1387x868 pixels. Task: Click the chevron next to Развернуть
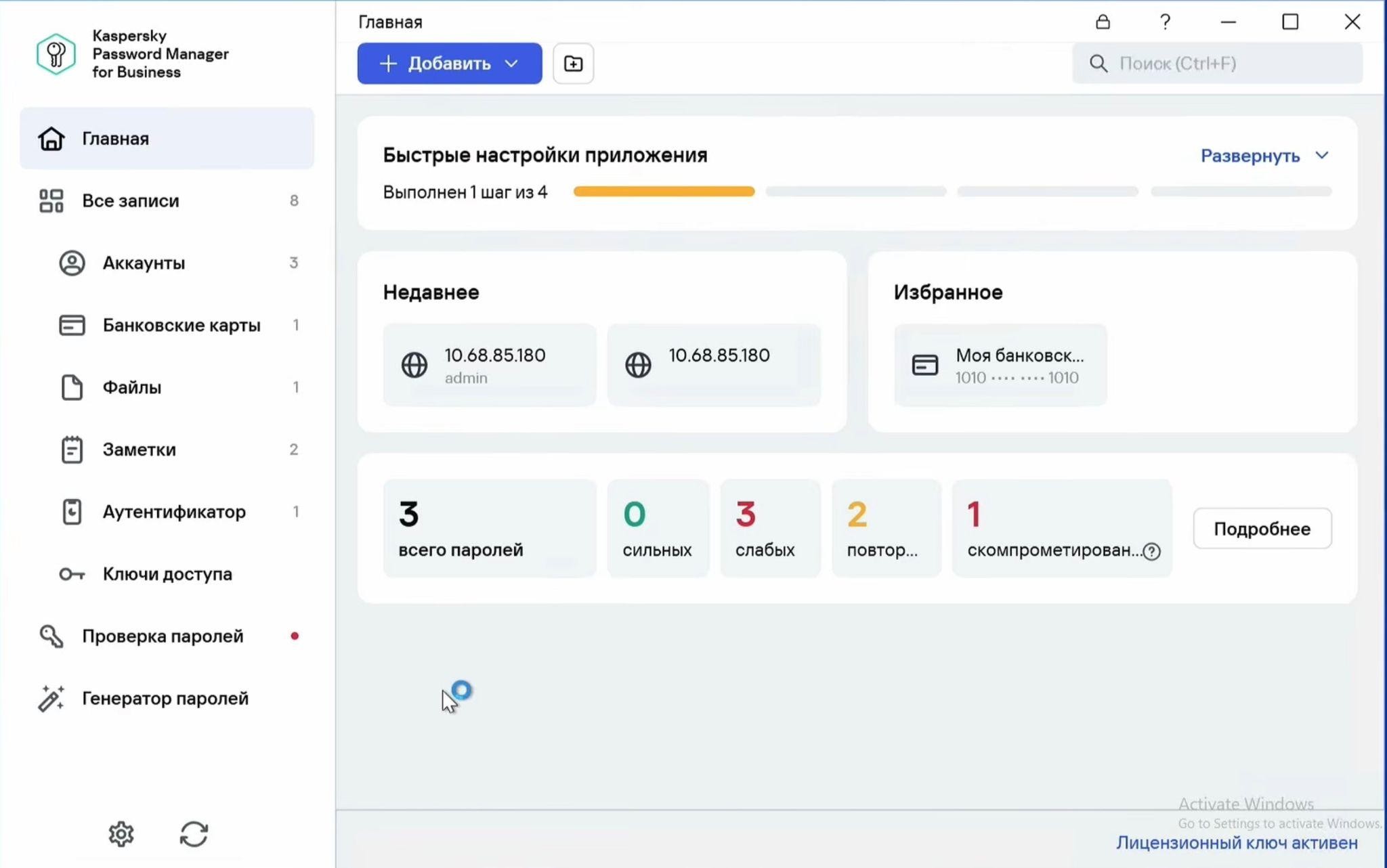[1322, 156]
